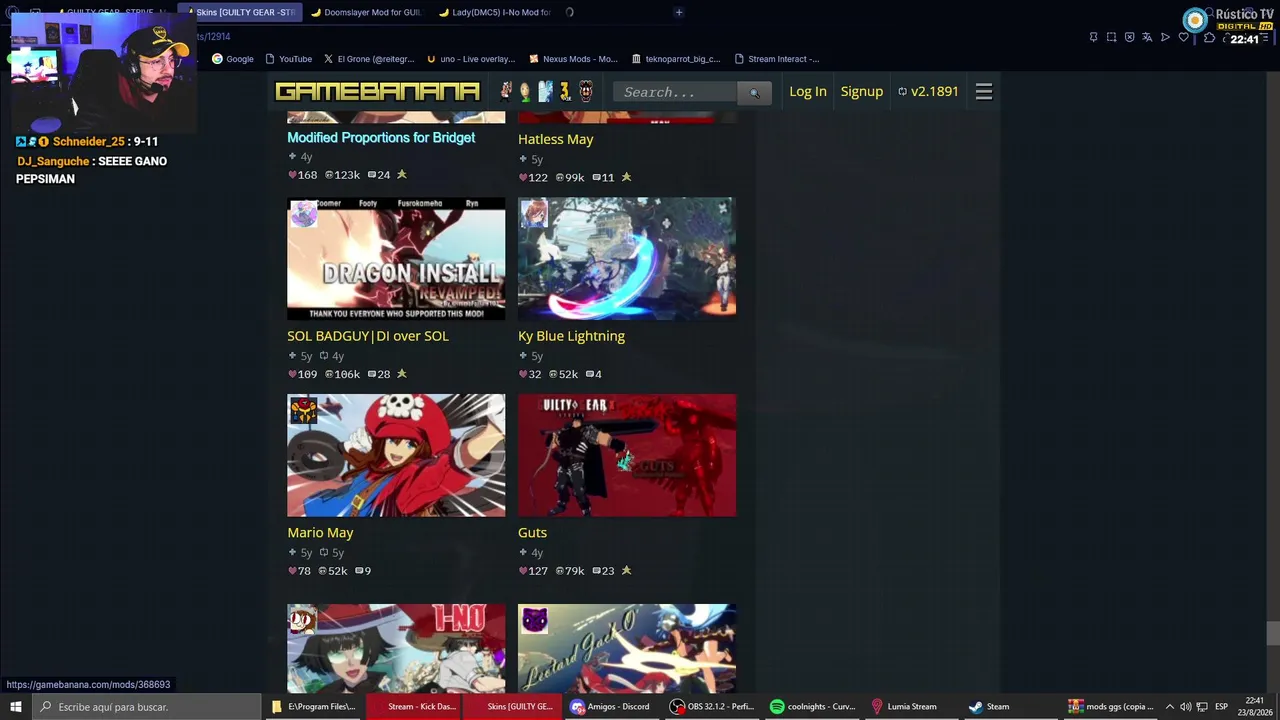Screen dimensions: 1280x720
Task: Open the Nexus Mods bookmark
Action: (573, 59)
